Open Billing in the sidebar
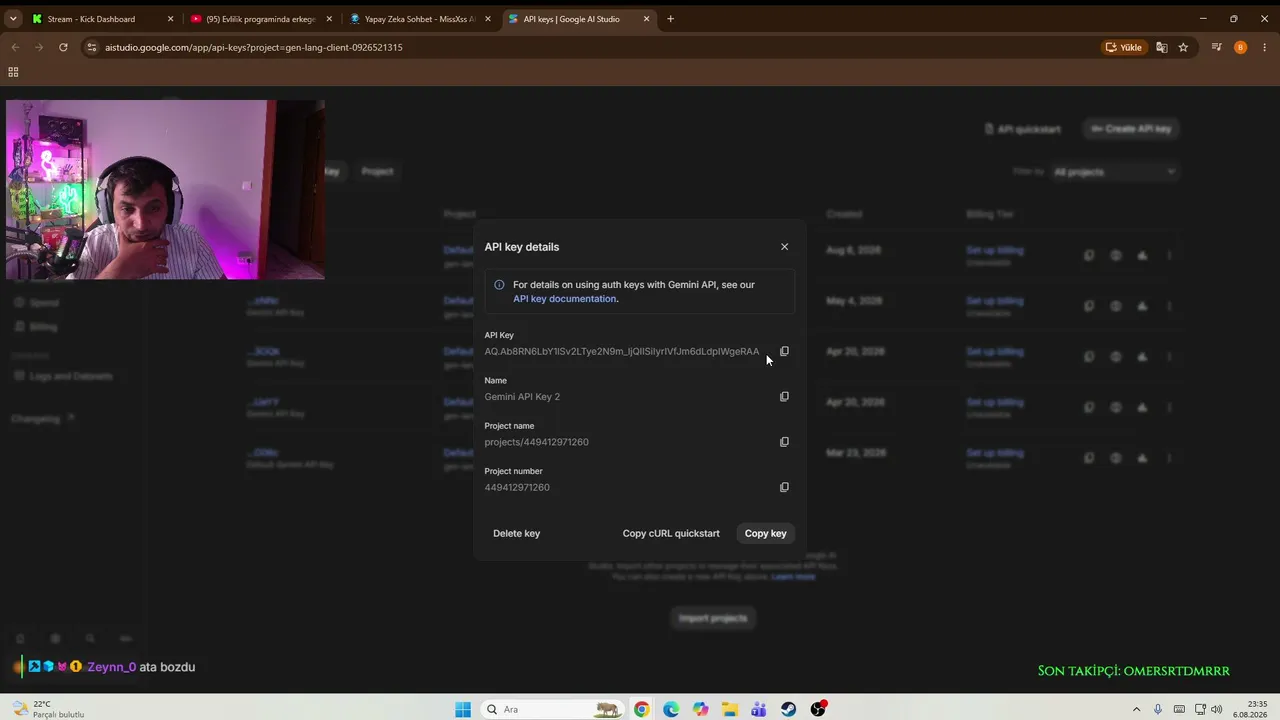 pos(36,326)
